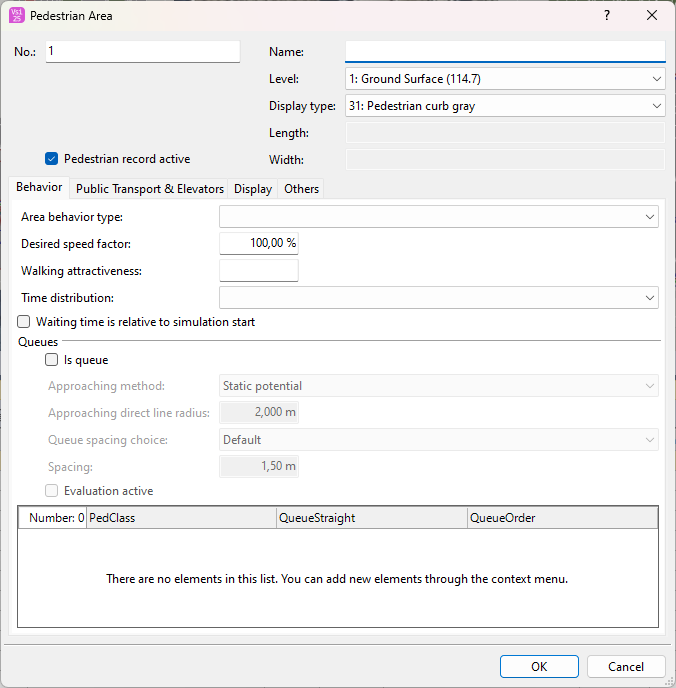Check Waiting time is relative to simulation start
This screenshot has width=676, height=688.
pyautogui.click(x=24, y=322)
